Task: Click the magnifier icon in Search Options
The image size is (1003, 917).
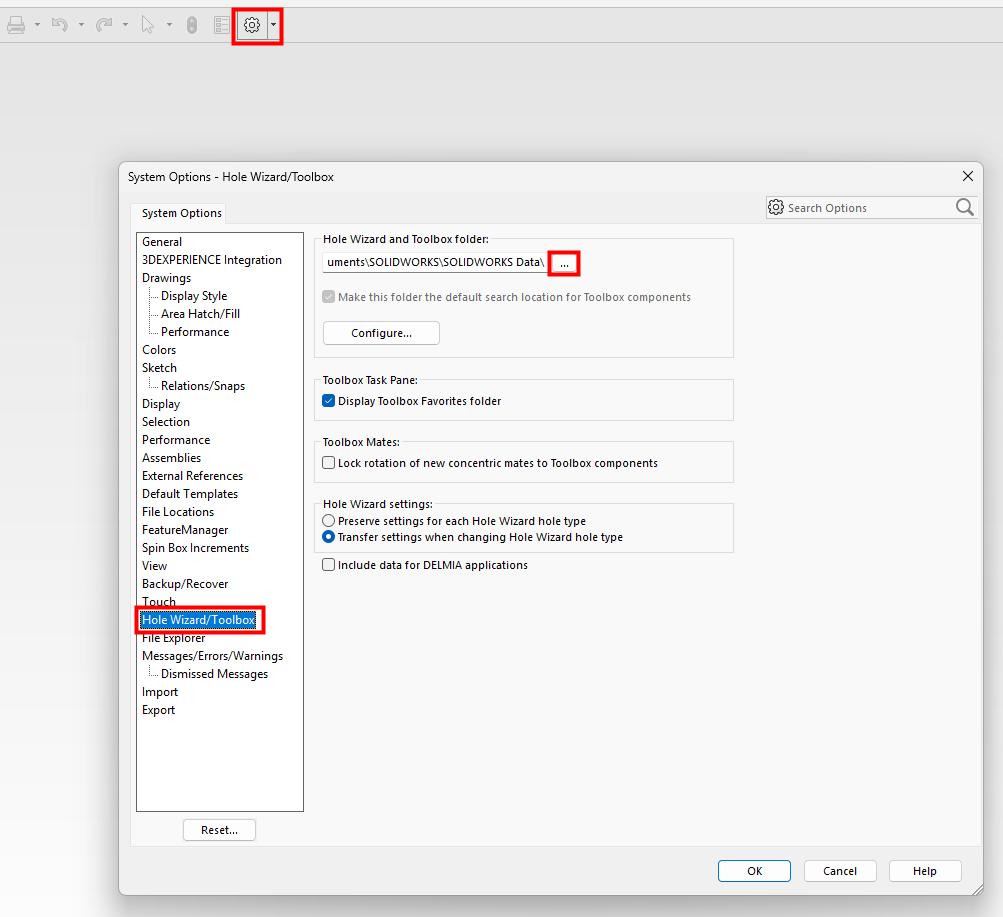Action: tap(963, 207)
